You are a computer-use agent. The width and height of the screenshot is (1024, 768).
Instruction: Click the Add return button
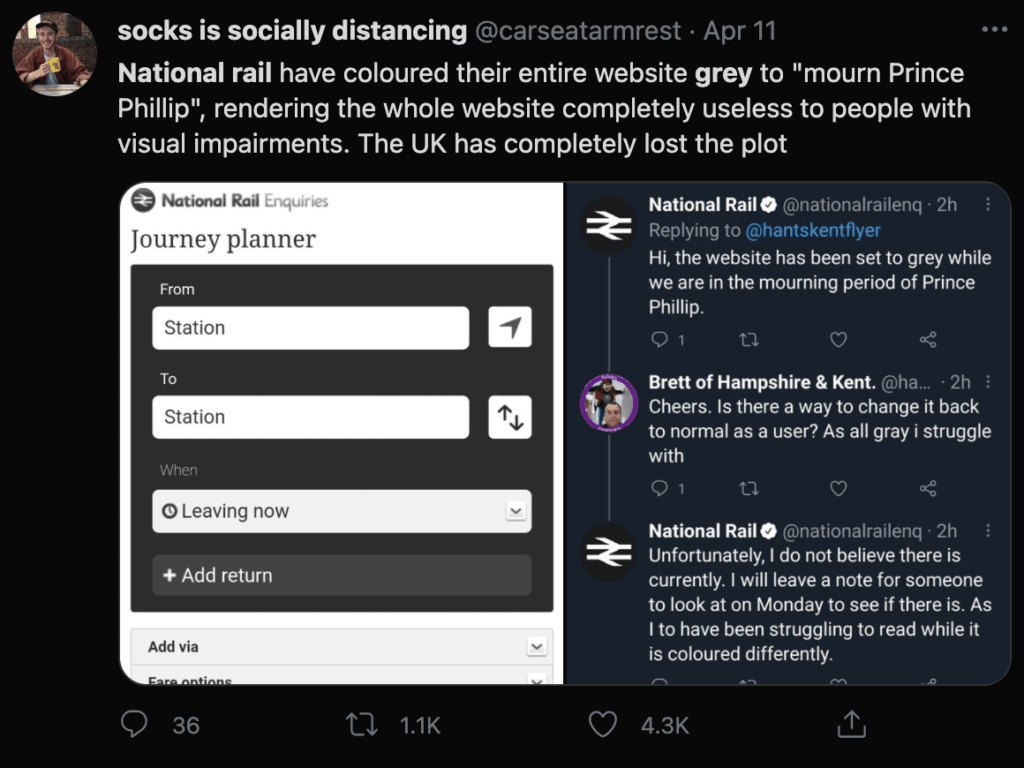click(341, 575)
